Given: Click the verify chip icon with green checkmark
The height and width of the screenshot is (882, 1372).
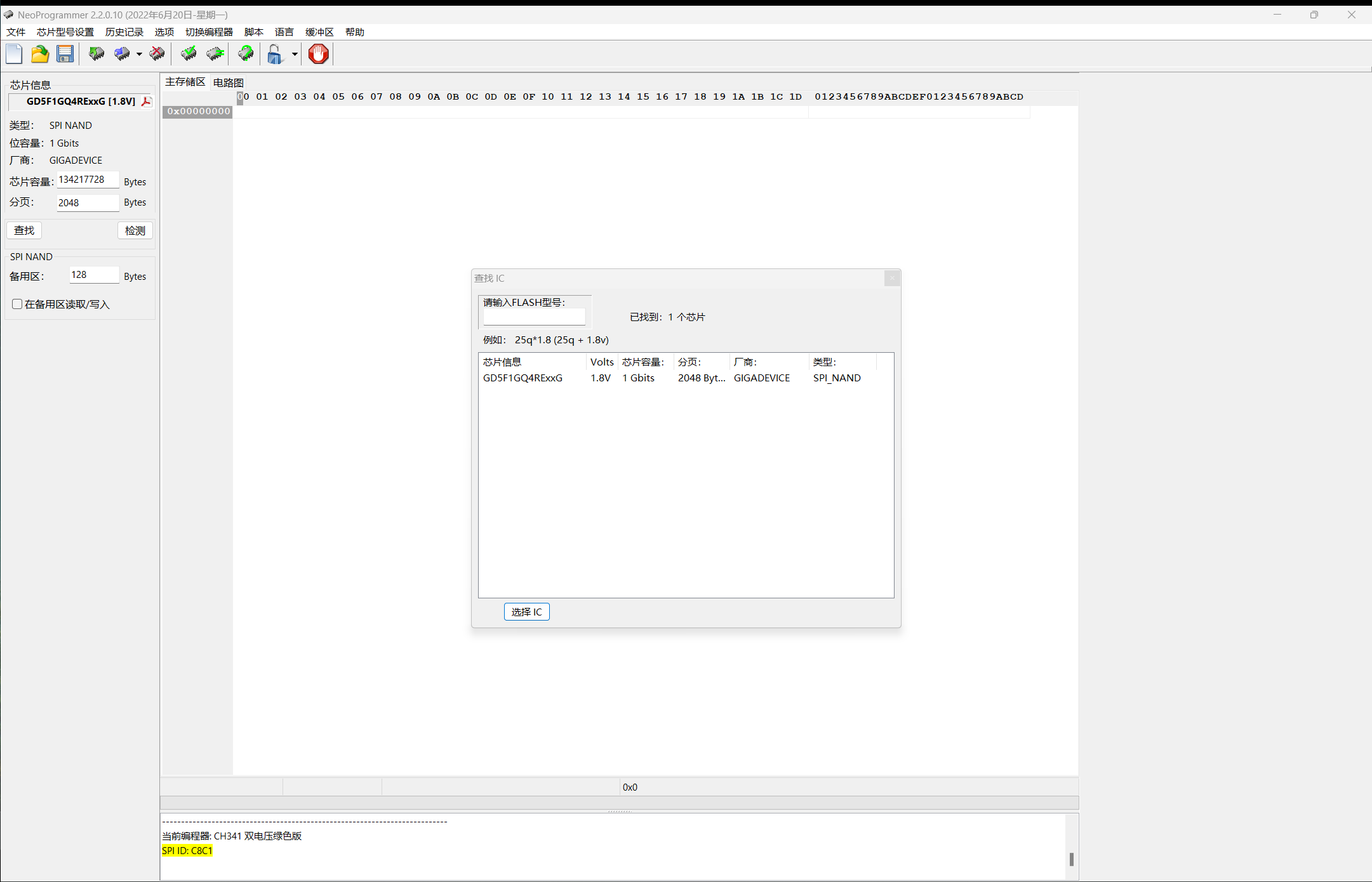Looking at the screenshot, I should tap(189, 55).
